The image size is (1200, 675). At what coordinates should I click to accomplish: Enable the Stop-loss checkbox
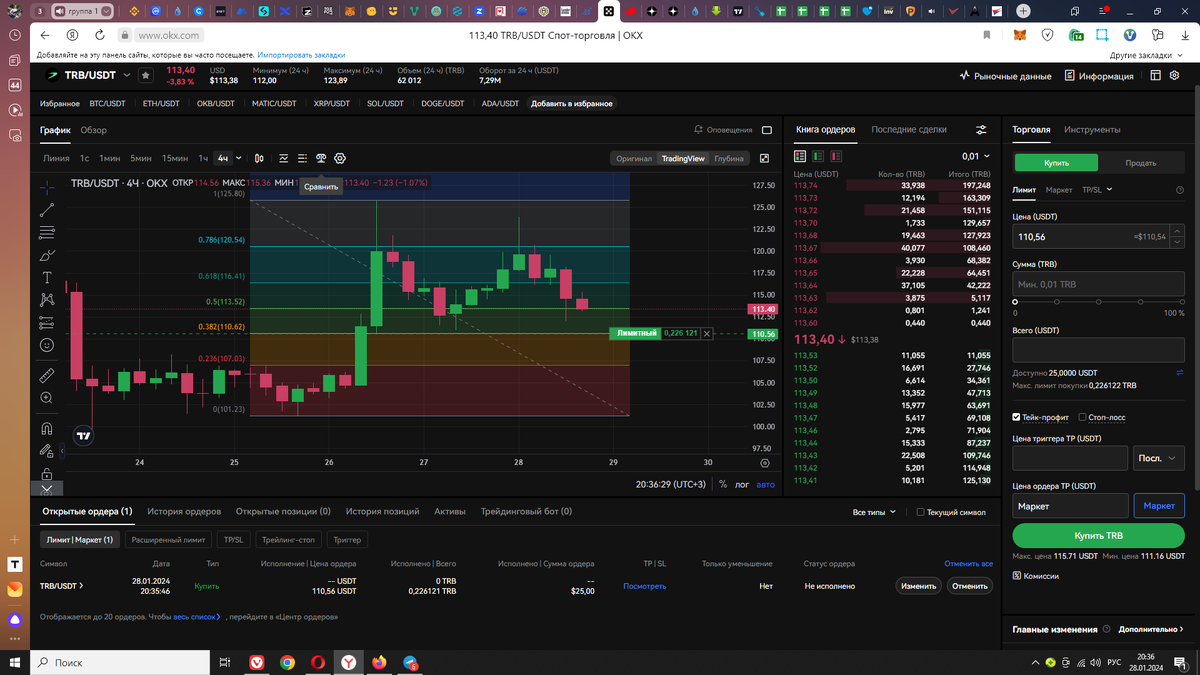coord(1081,417)
